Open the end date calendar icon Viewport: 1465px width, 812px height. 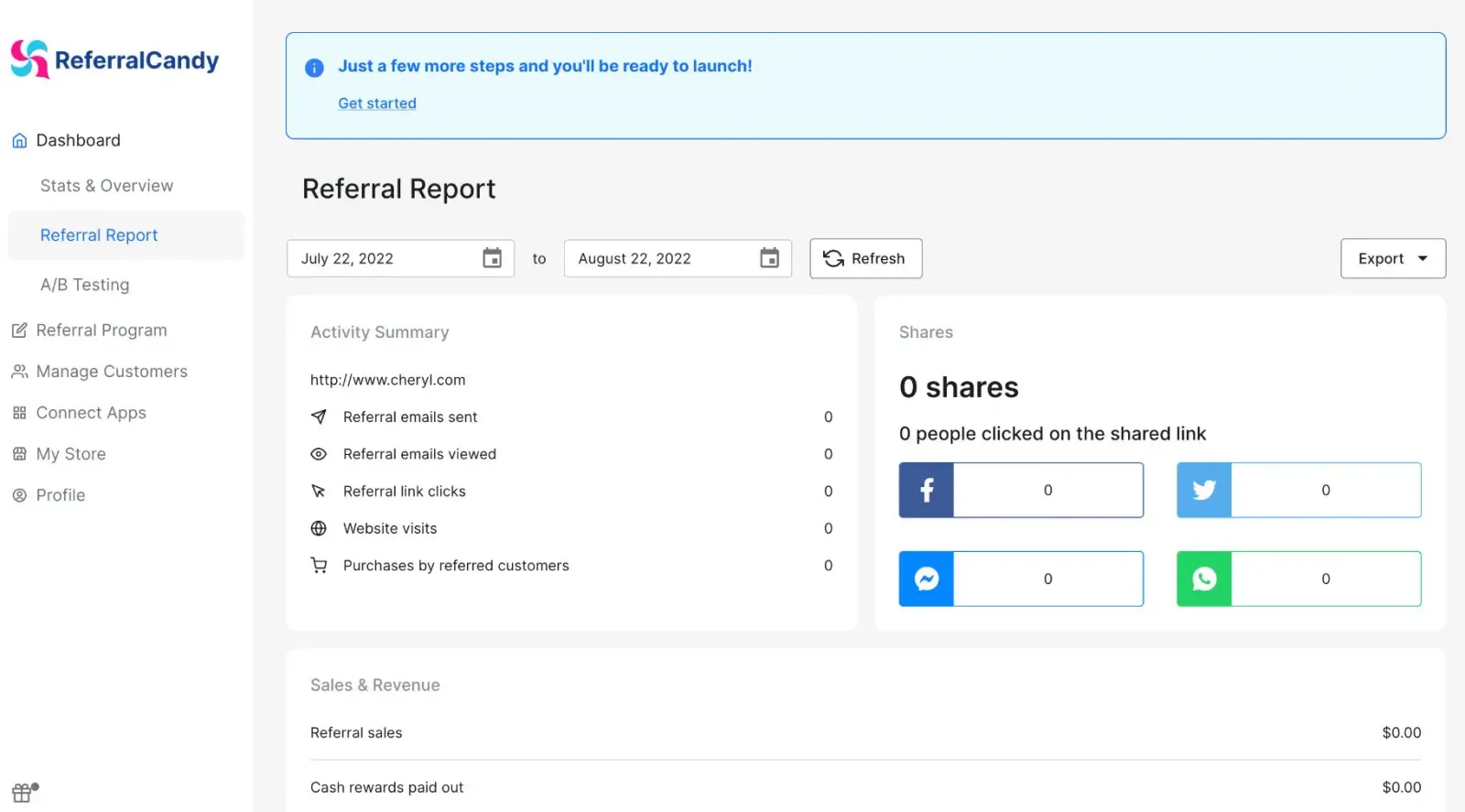click(770, 258)
